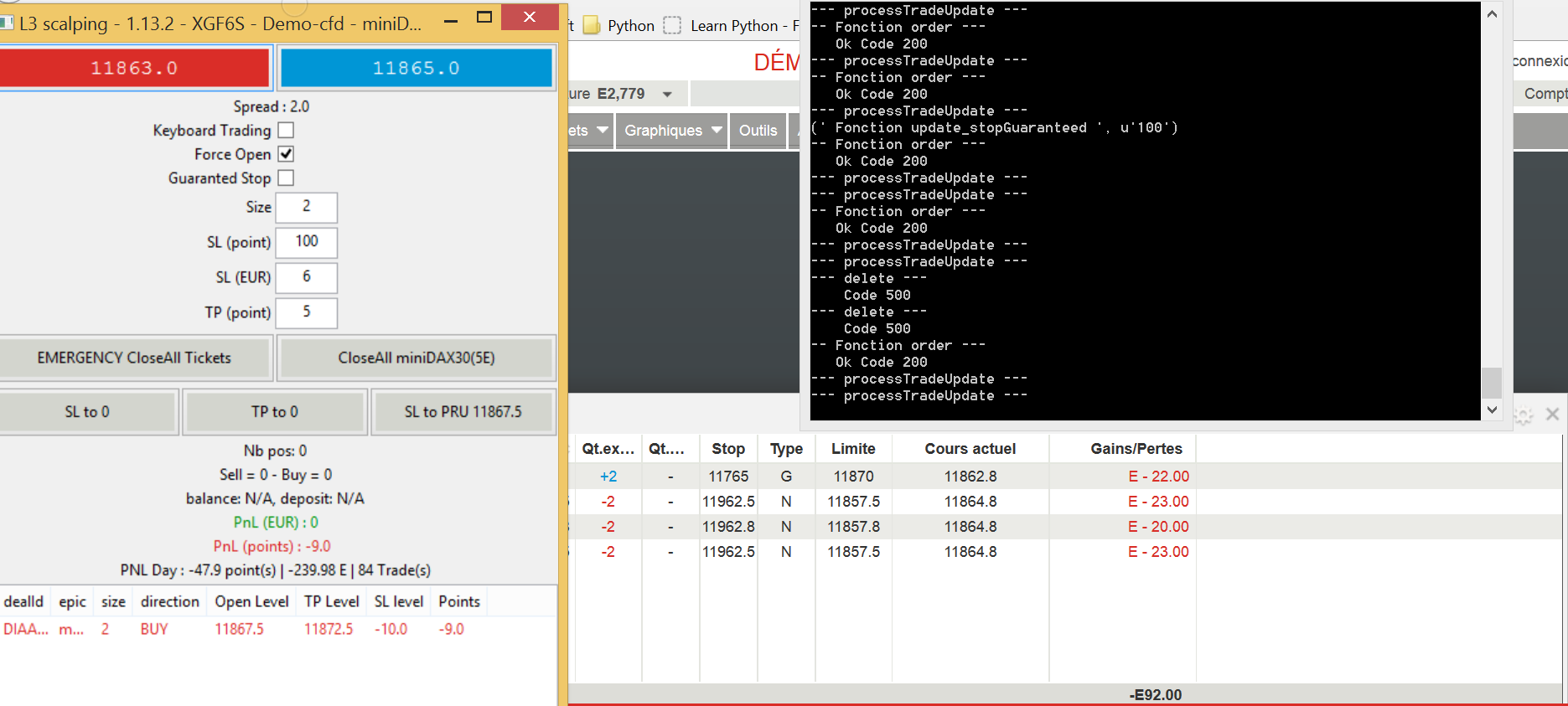Image resolution: width=1568 pixels, height=706 pixels.
Task: Click console scrollbar down arrow
Action: pyautogui.click(x=1492, y=410)
